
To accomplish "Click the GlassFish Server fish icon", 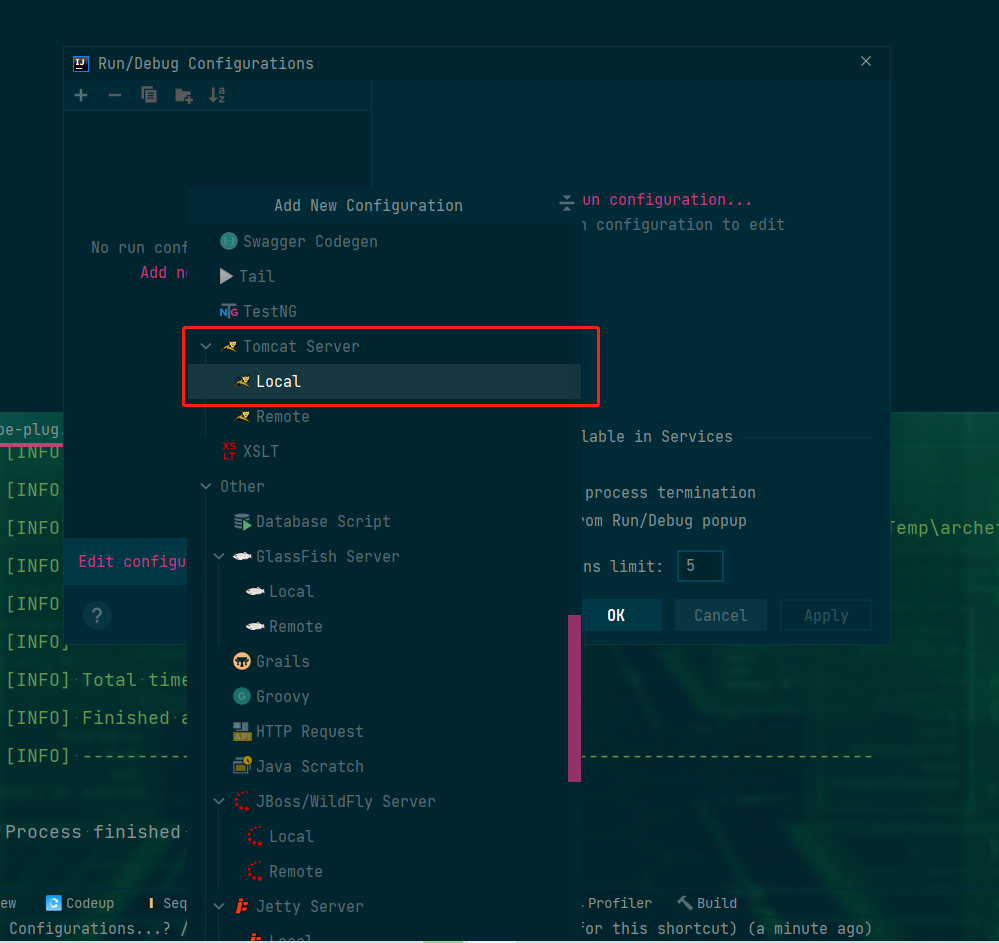I will coord(242,557).
